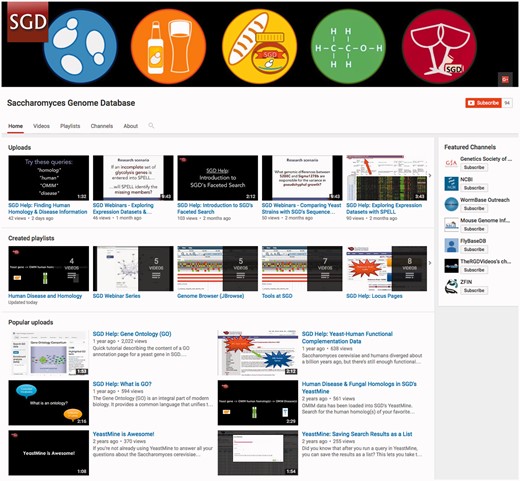
Task: Click the green ethanol molecule circle icon
Action: (348, 46)
